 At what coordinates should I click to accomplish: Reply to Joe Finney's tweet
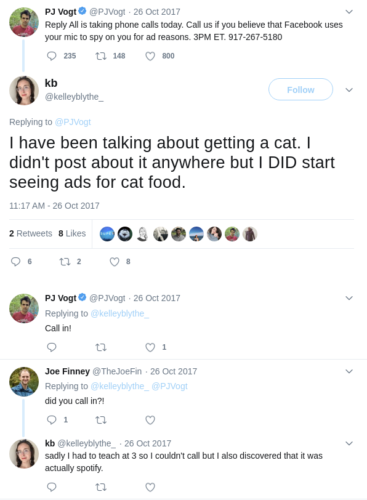tap(52, 419)
